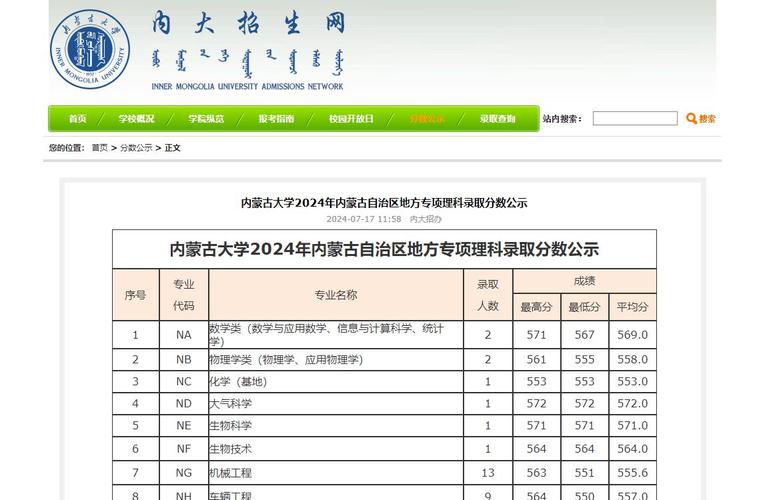Click the 物理学类 major name cell

336,360
